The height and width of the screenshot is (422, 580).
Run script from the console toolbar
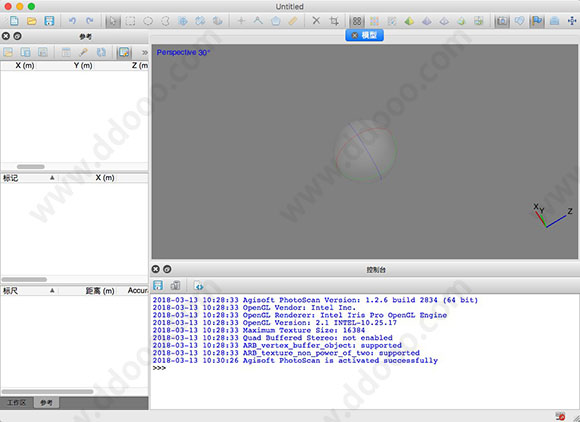[x=198, y=285]
